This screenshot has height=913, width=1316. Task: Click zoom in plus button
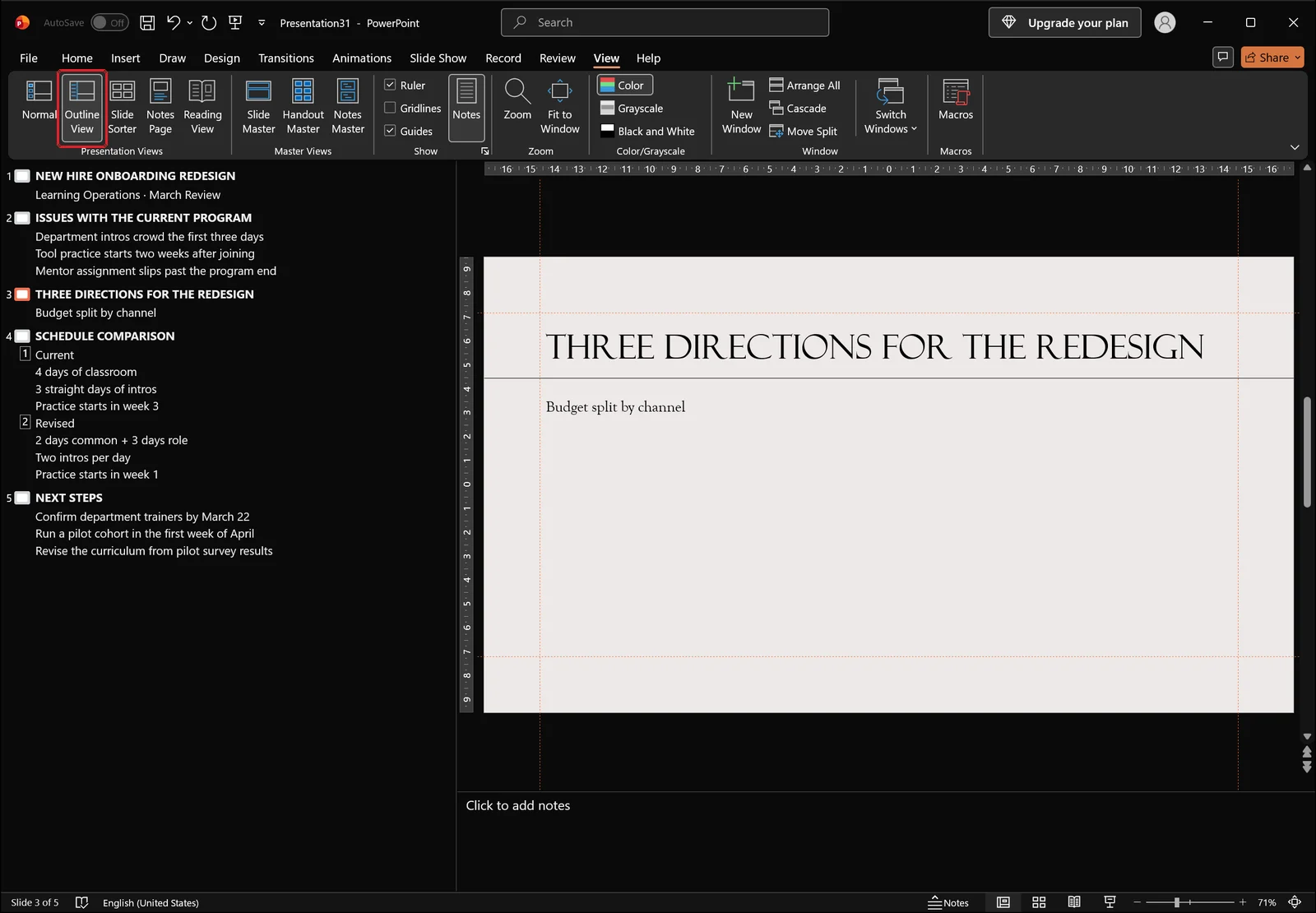pyautogui.click(x=1243, y=902)
